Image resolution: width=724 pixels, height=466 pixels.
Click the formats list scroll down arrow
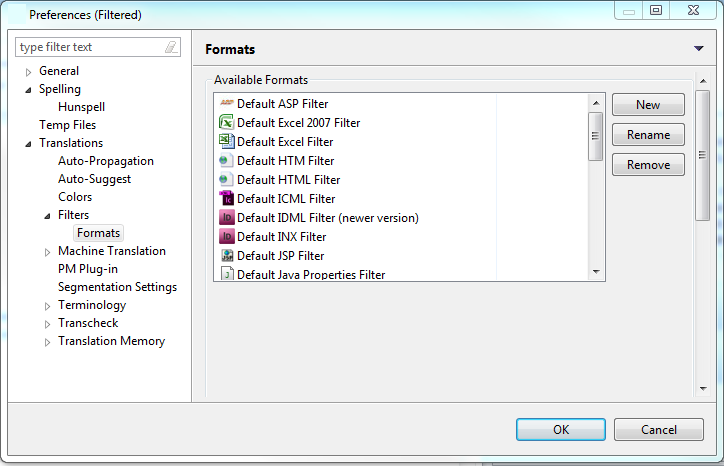[x=596, y=272]
